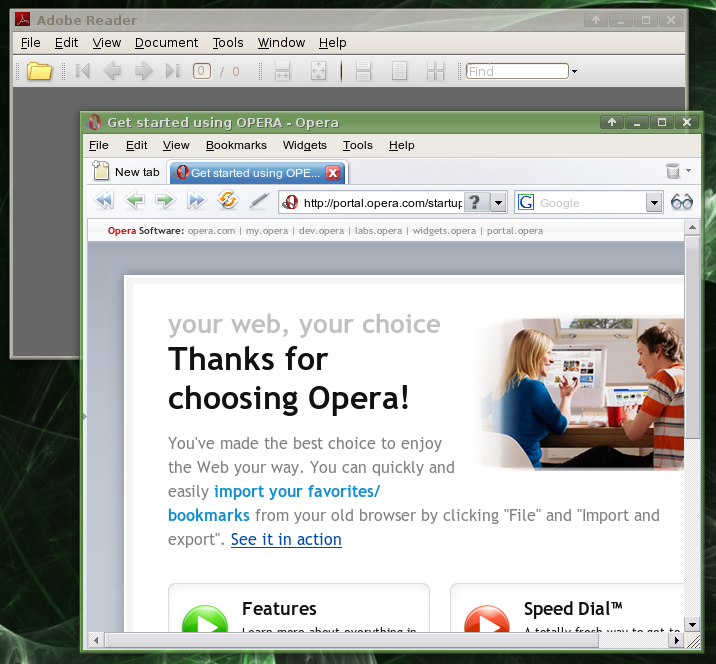Click Opera fast forward button
Image resolution: width=716 pixels, height=664 pixels.
coord(196,200)
